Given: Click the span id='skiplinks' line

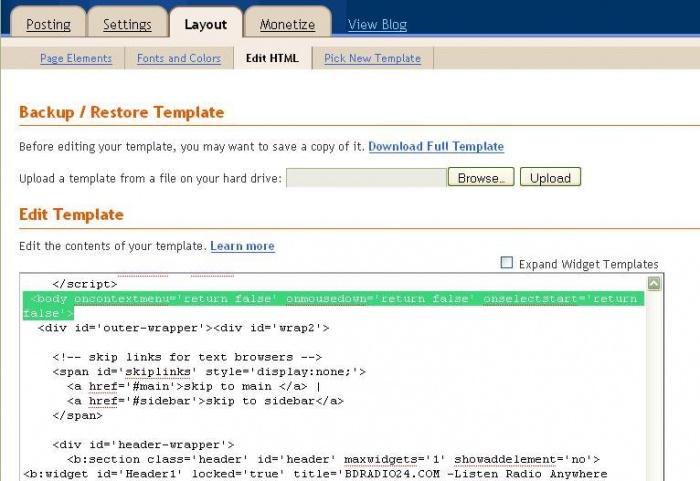Looking at the screenshot, I should click(209, 372).
